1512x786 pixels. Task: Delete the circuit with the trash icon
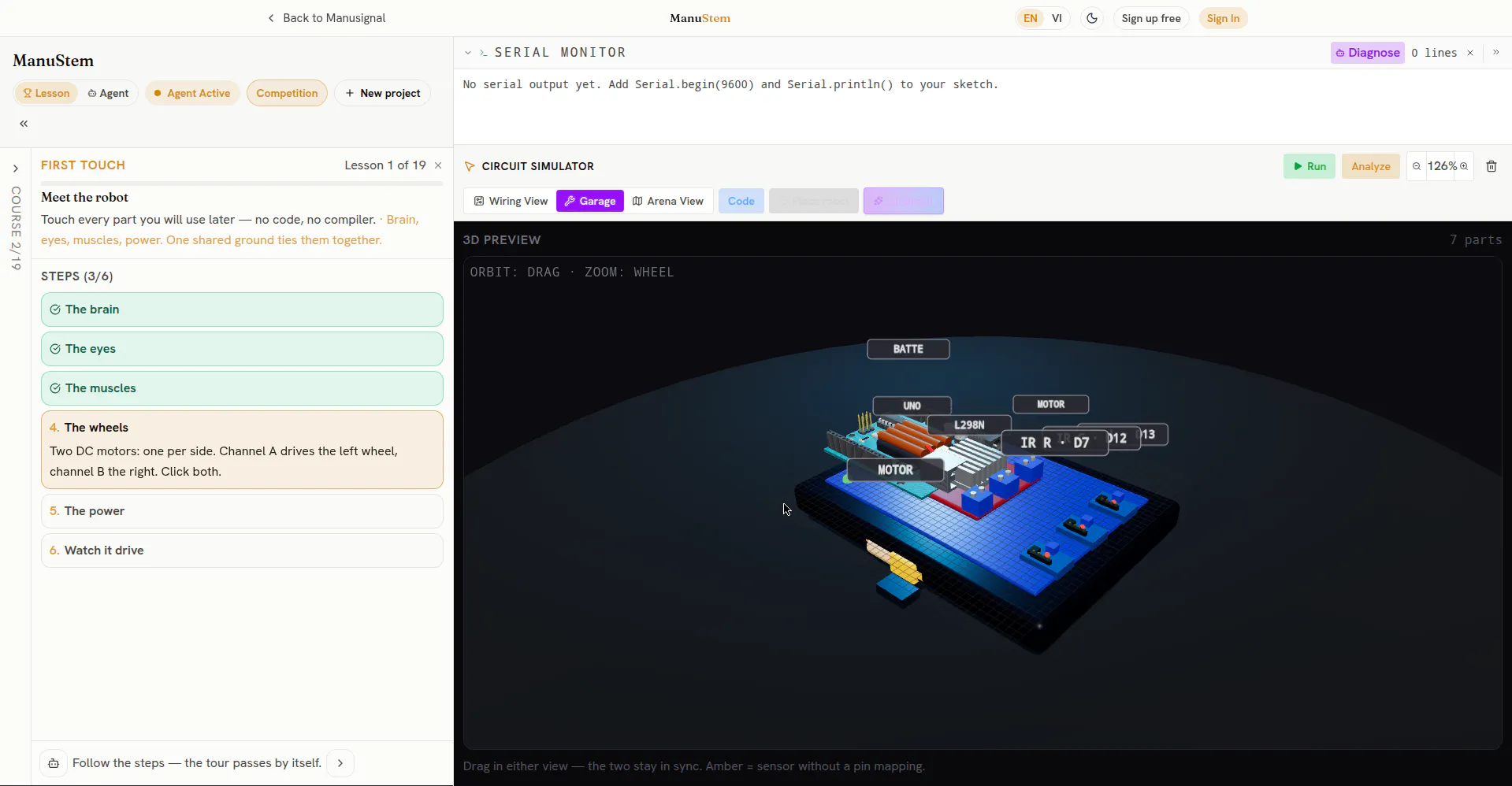pyautogui.click(x=1492, y=166)
